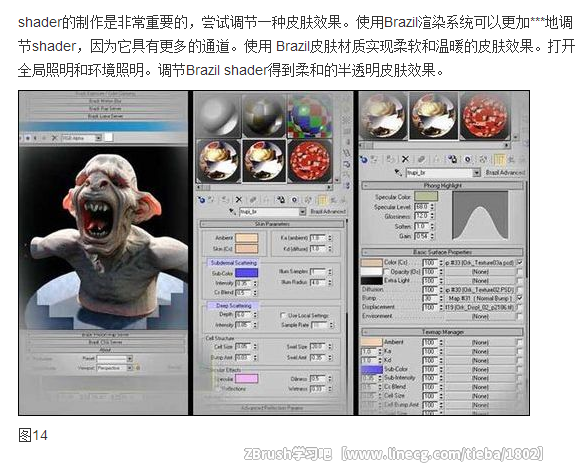
Task: Expand the About rollout in render panel
Action: click(105, 350)
